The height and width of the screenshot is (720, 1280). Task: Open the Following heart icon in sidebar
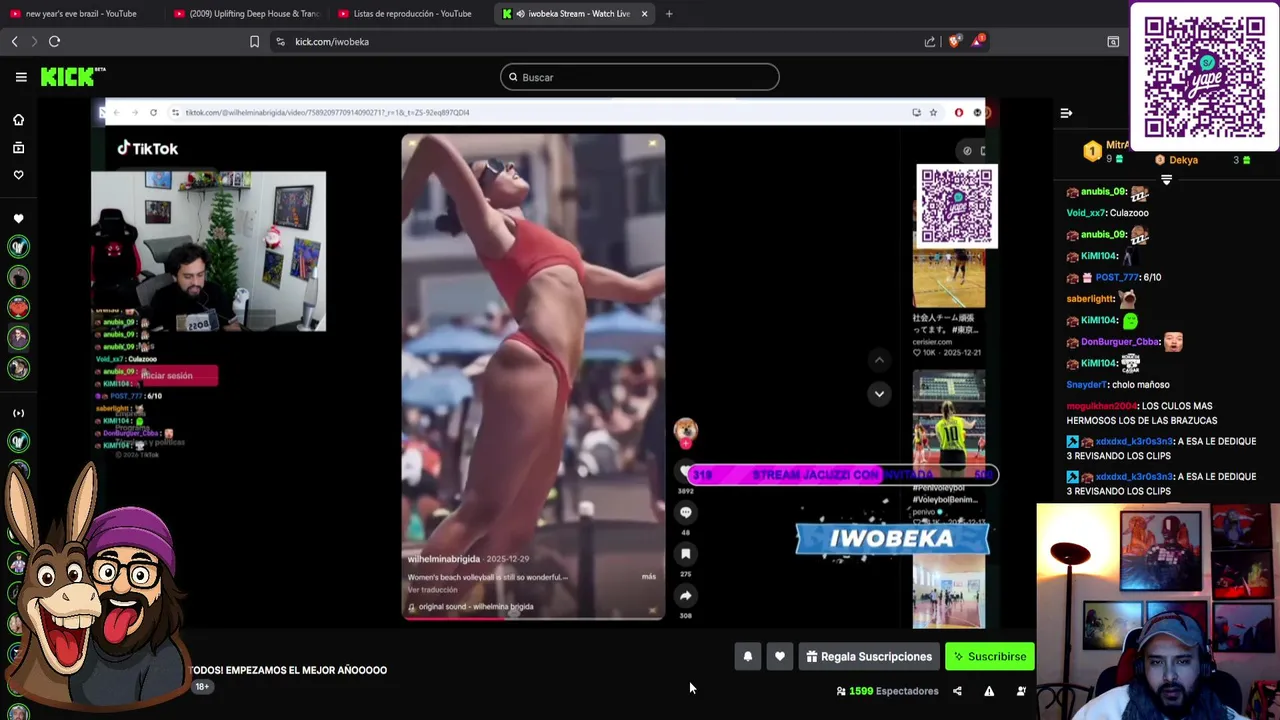pos(18,175)
